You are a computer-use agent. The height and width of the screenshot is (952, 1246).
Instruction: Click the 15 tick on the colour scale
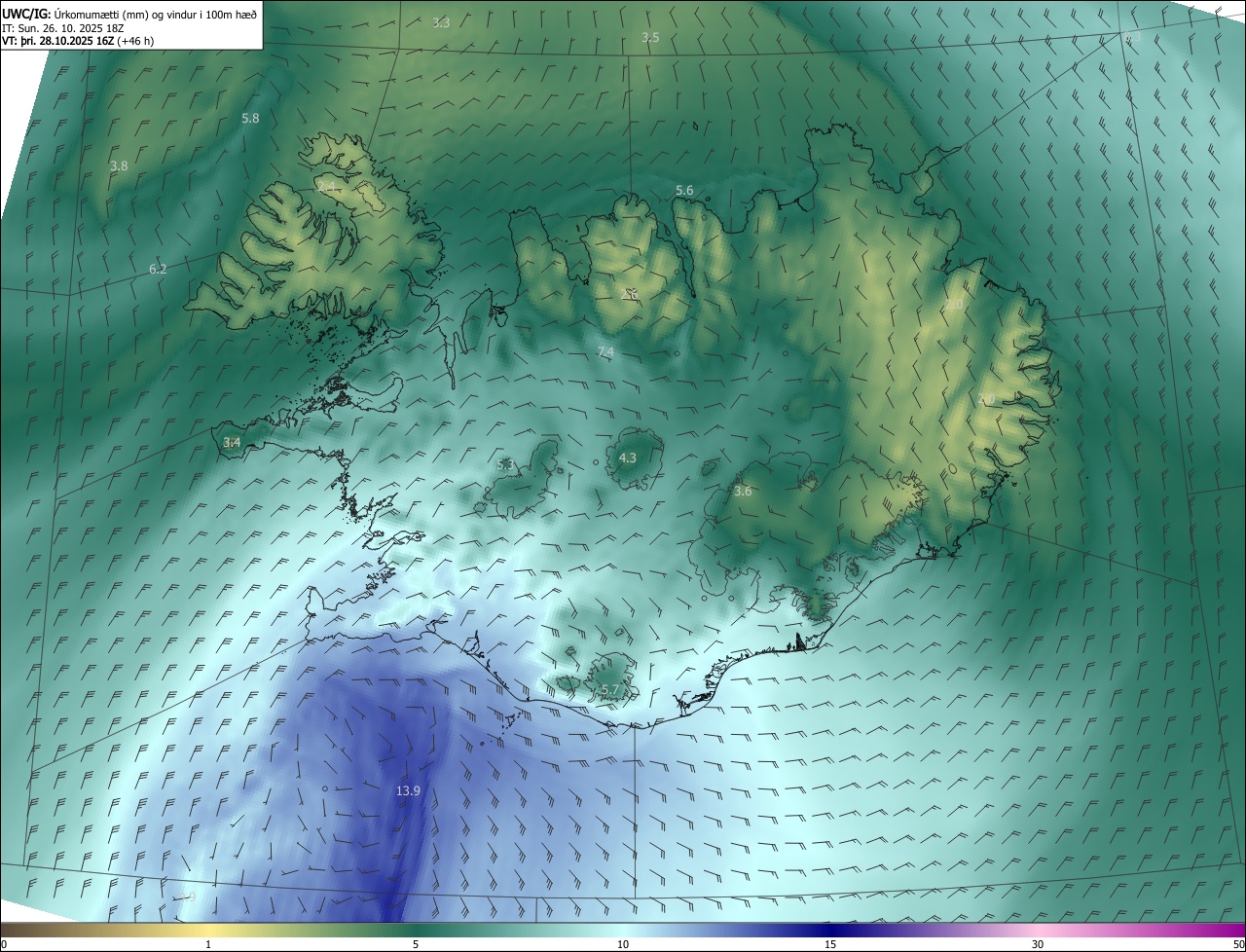(830, 944)
